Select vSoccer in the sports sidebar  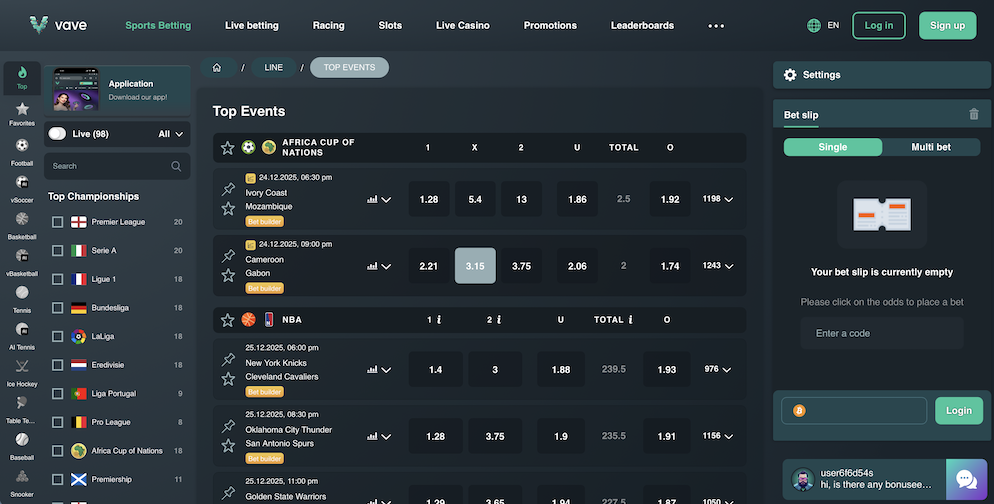[x=22, y=188]
